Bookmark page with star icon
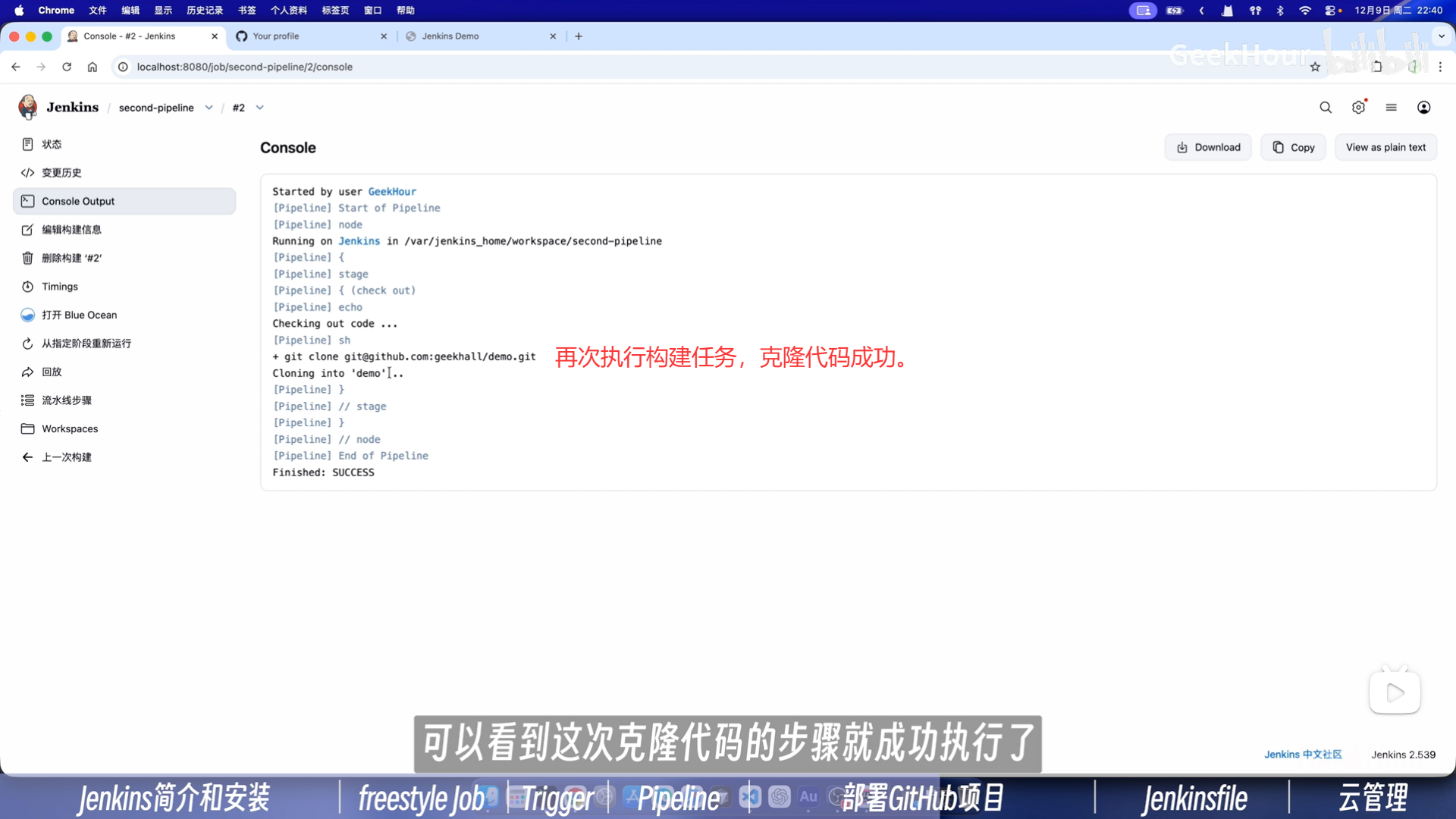Screen dimensions: 1456x819 (1315, 67)
